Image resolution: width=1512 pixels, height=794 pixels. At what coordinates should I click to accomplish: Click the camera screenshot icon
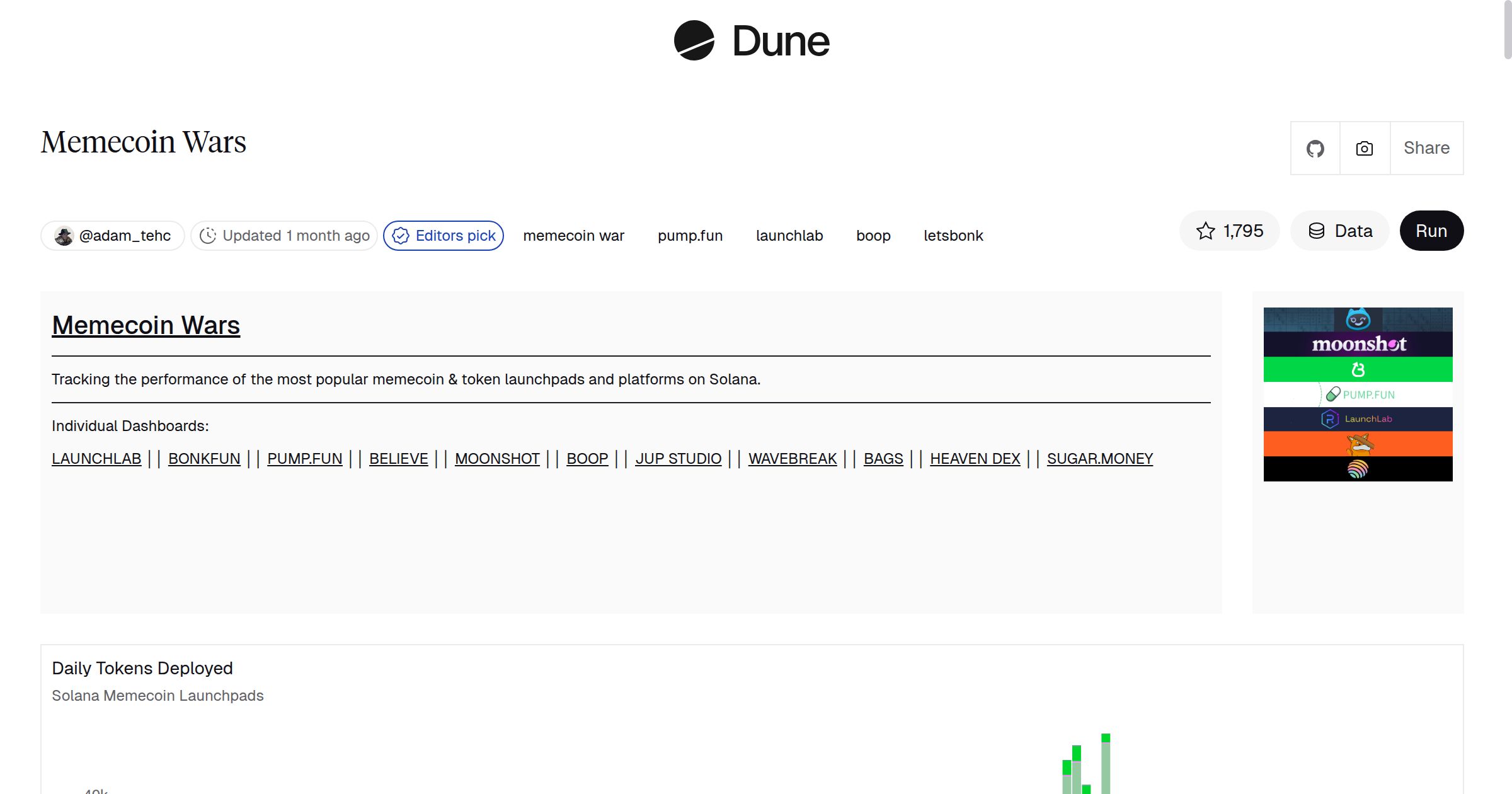[x=1364, y=147]
